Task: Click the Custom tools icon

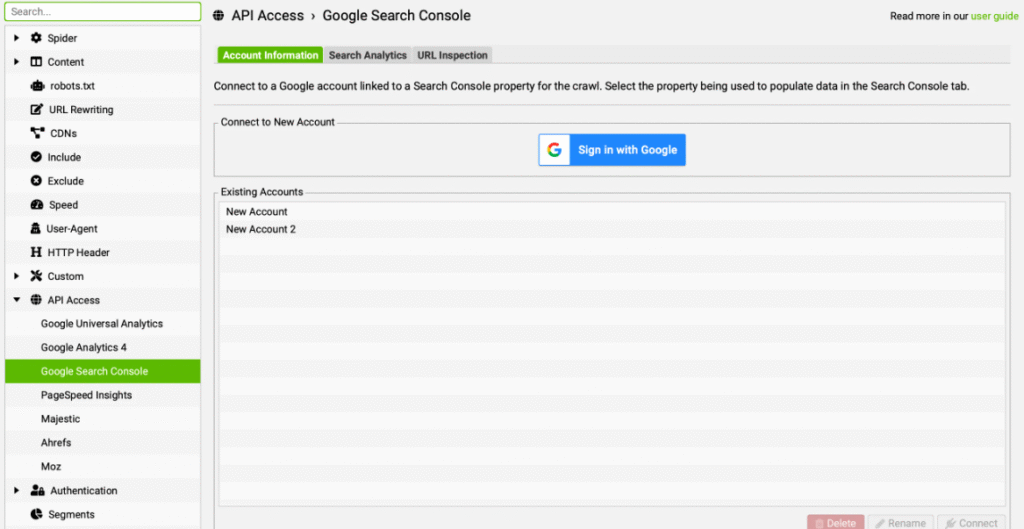Action: point(37,276)
